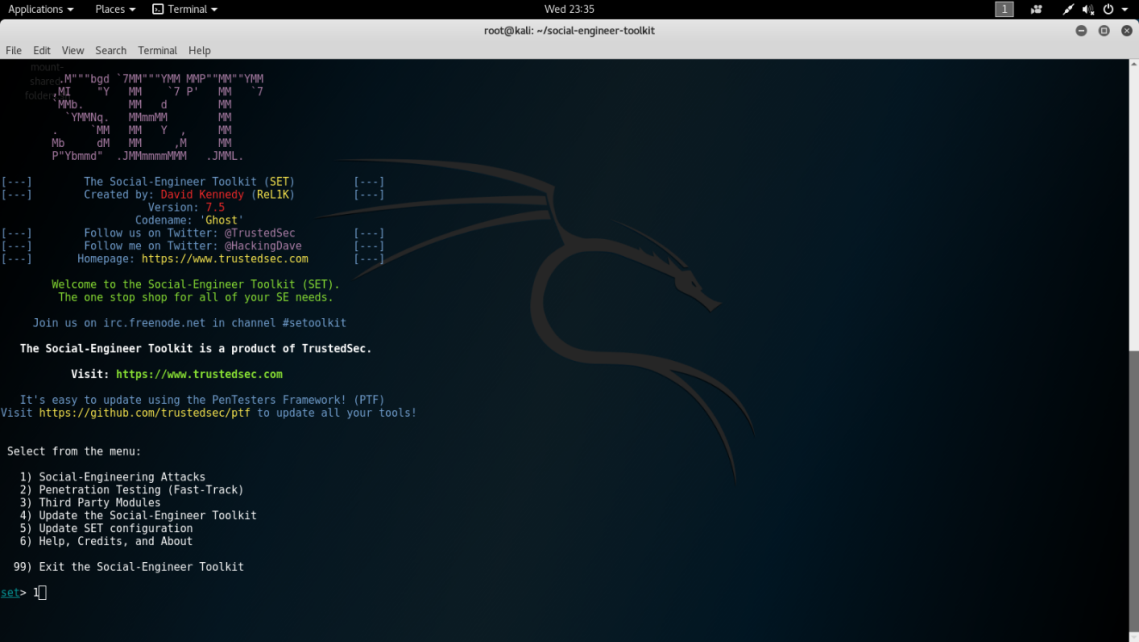
Task: Maximize the terminal window
Action: [x=1103, y=31]
